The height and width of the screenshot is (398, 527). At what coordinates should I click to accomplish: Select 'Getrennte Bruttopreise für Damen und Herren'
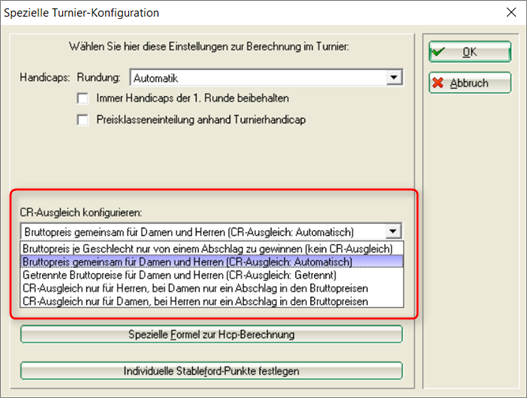coord(212,275)
